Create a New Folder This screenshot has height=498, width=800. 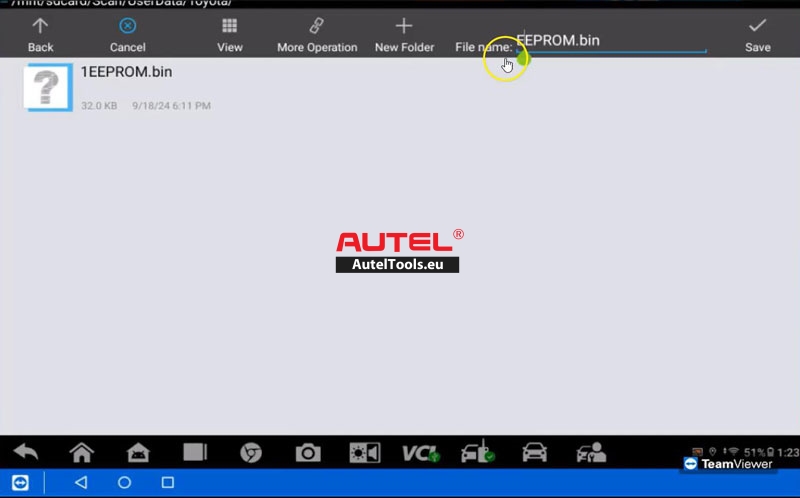pos(404,33)
